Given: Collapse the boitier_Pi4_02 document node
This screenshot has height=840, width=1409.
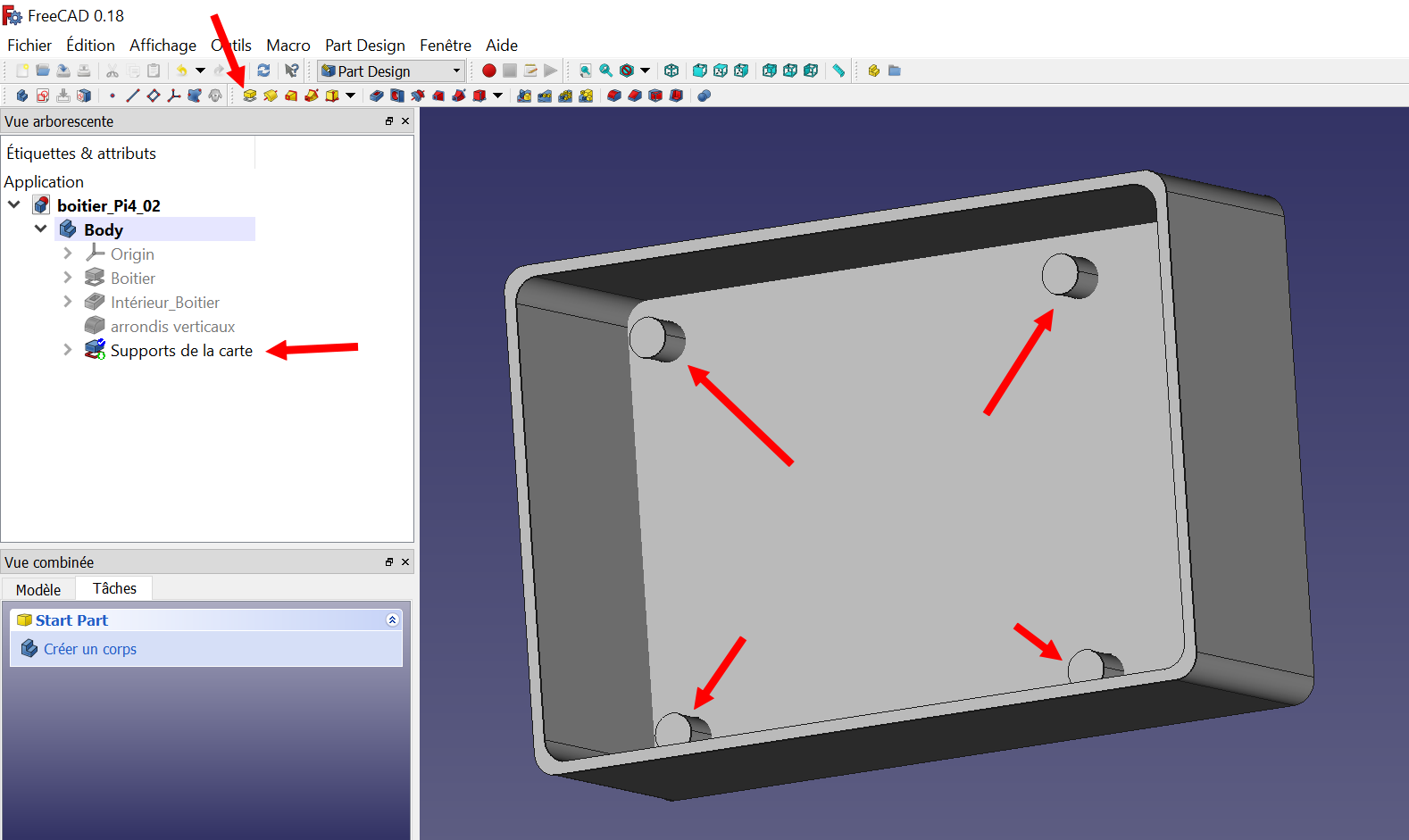Looking at the screenshot, I should [x=14, y=205].
